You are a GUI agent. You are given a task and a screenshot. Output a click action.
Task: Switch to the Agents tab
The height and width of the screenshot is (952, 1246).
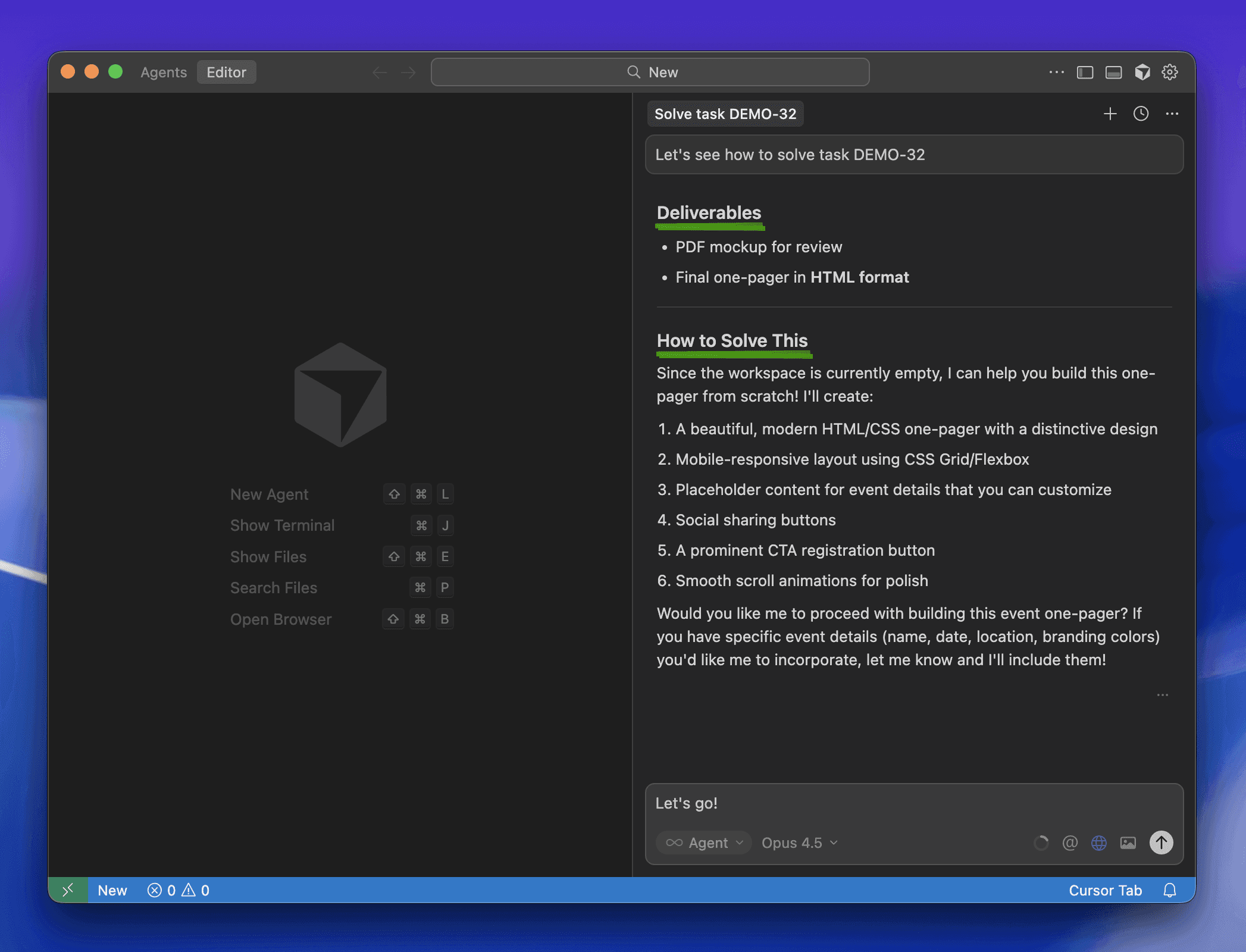164,72
